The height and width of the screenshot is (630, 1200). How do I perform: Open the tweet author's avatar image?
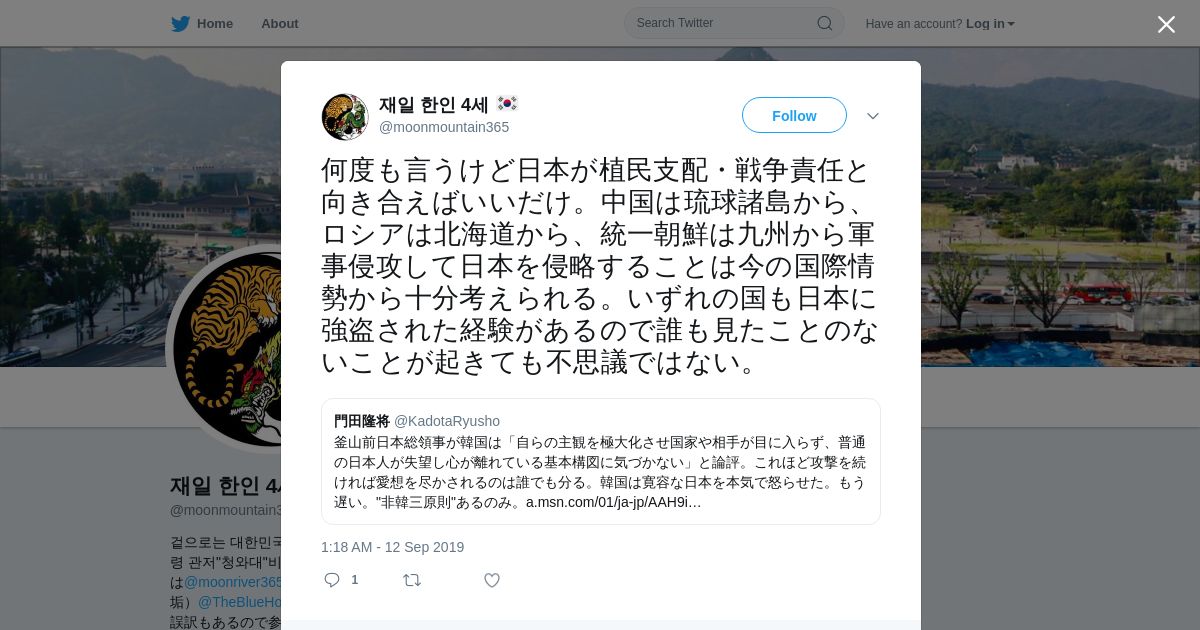[x=345, y=117]
